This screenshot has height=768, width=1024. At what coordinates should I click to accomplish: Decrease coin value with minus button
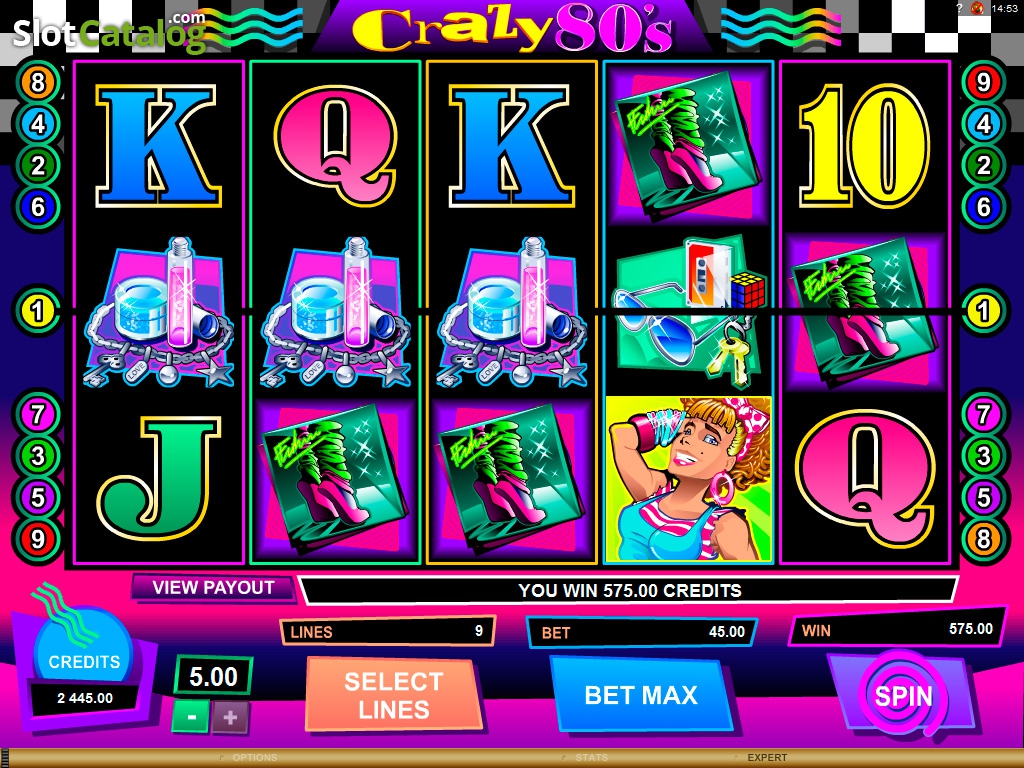(x=191, y=716)
